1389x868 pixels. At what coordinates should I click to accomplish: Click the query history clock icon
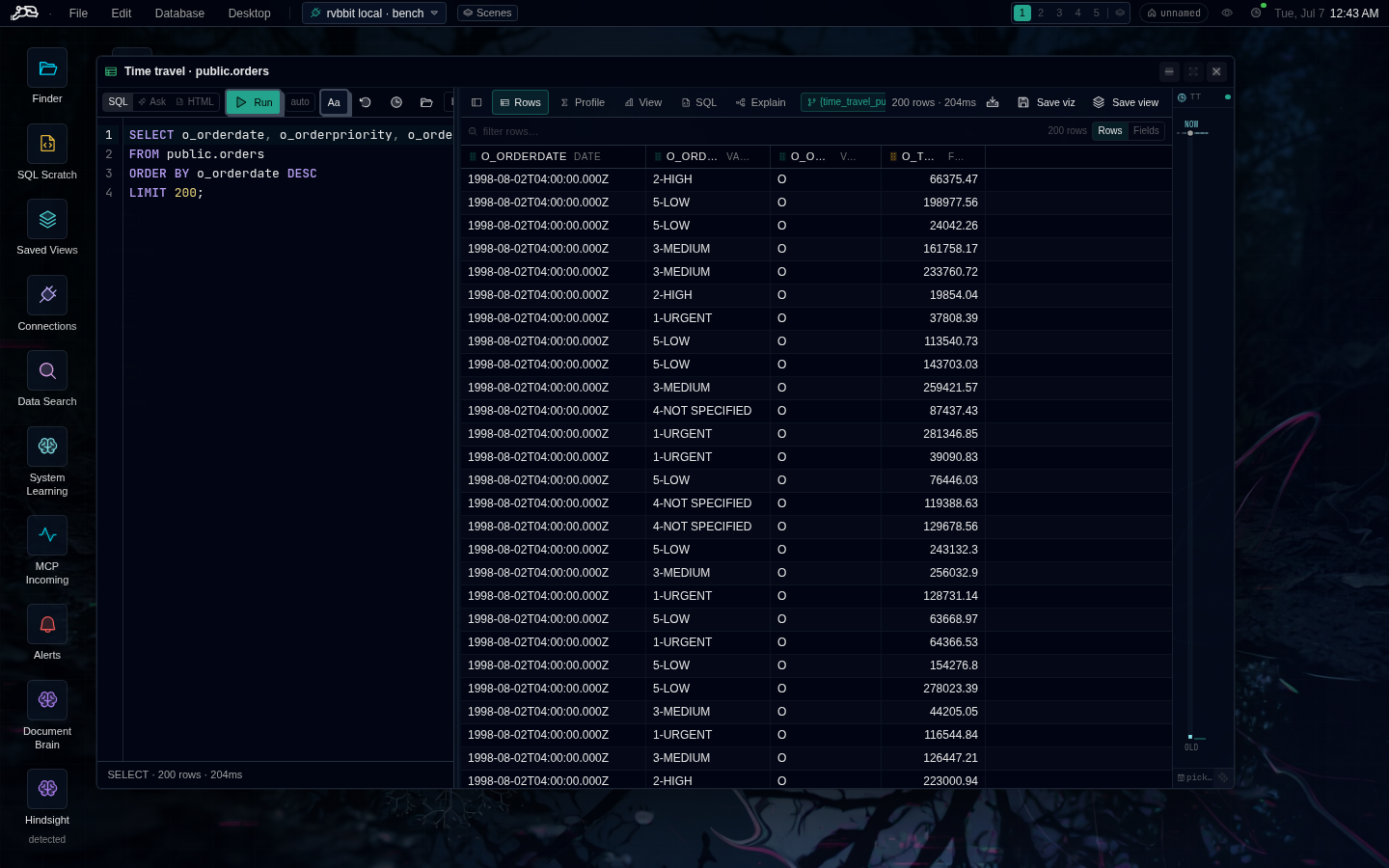click(395, 102)
